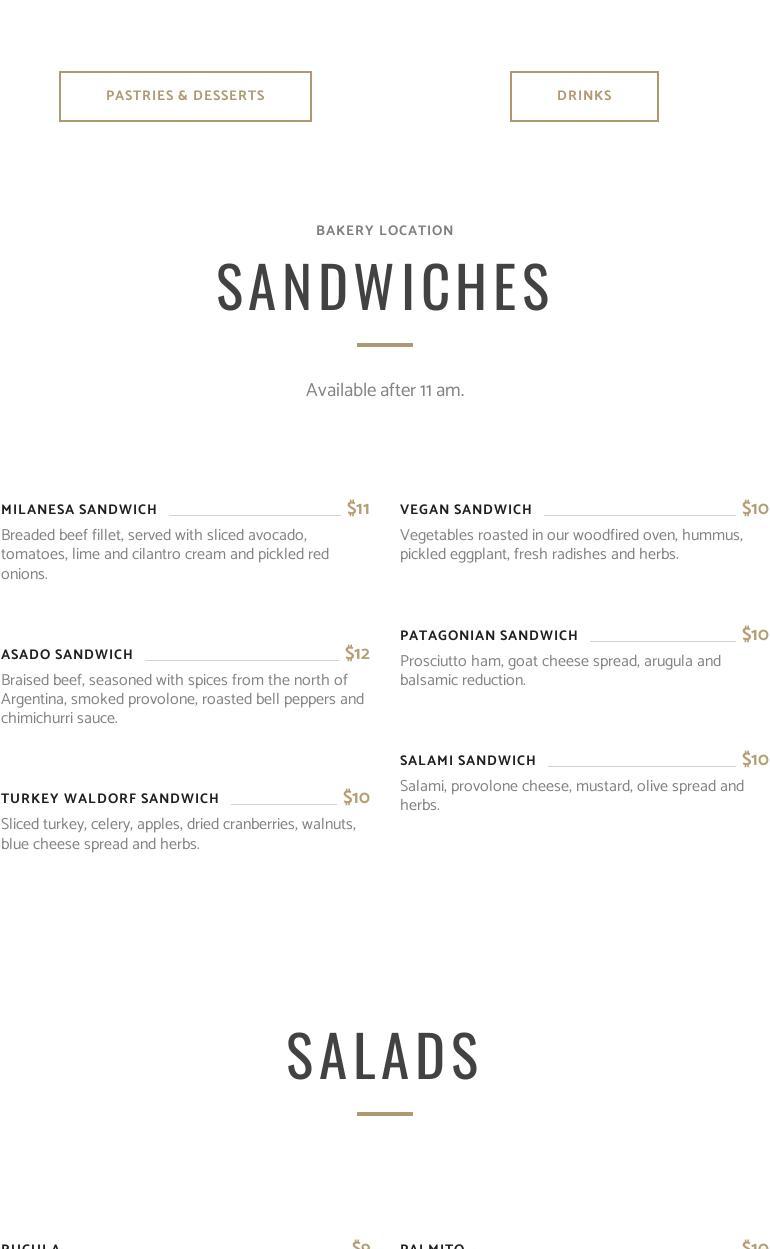770x1249 pixels.
Task: Select the Turkey Waldorf Sandwich title
Action: coord(110,799)
